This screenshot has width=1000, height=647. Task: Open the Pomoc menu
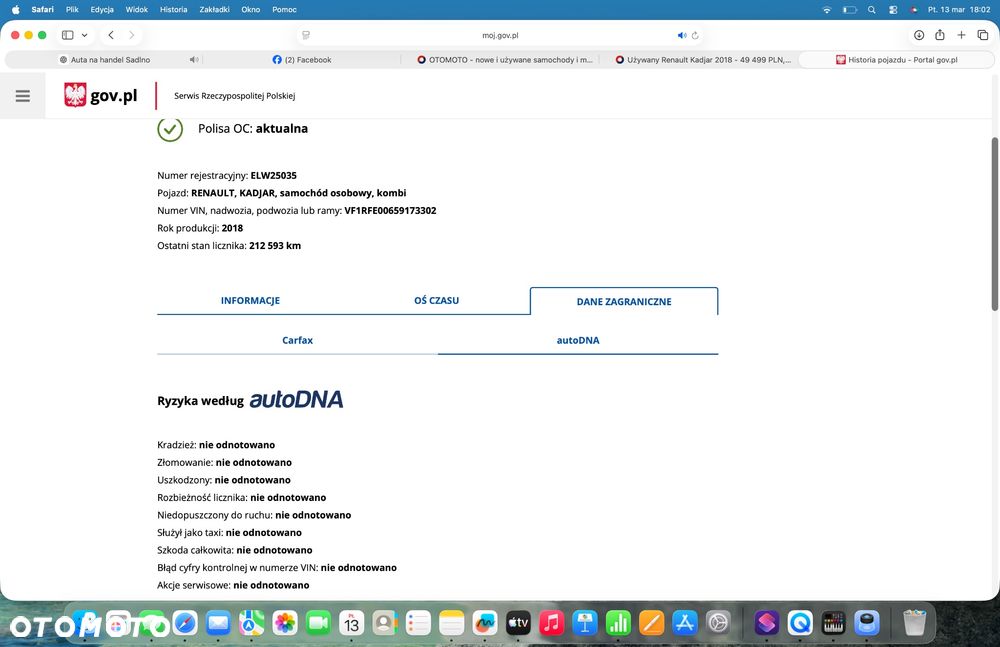click(284, 10)
